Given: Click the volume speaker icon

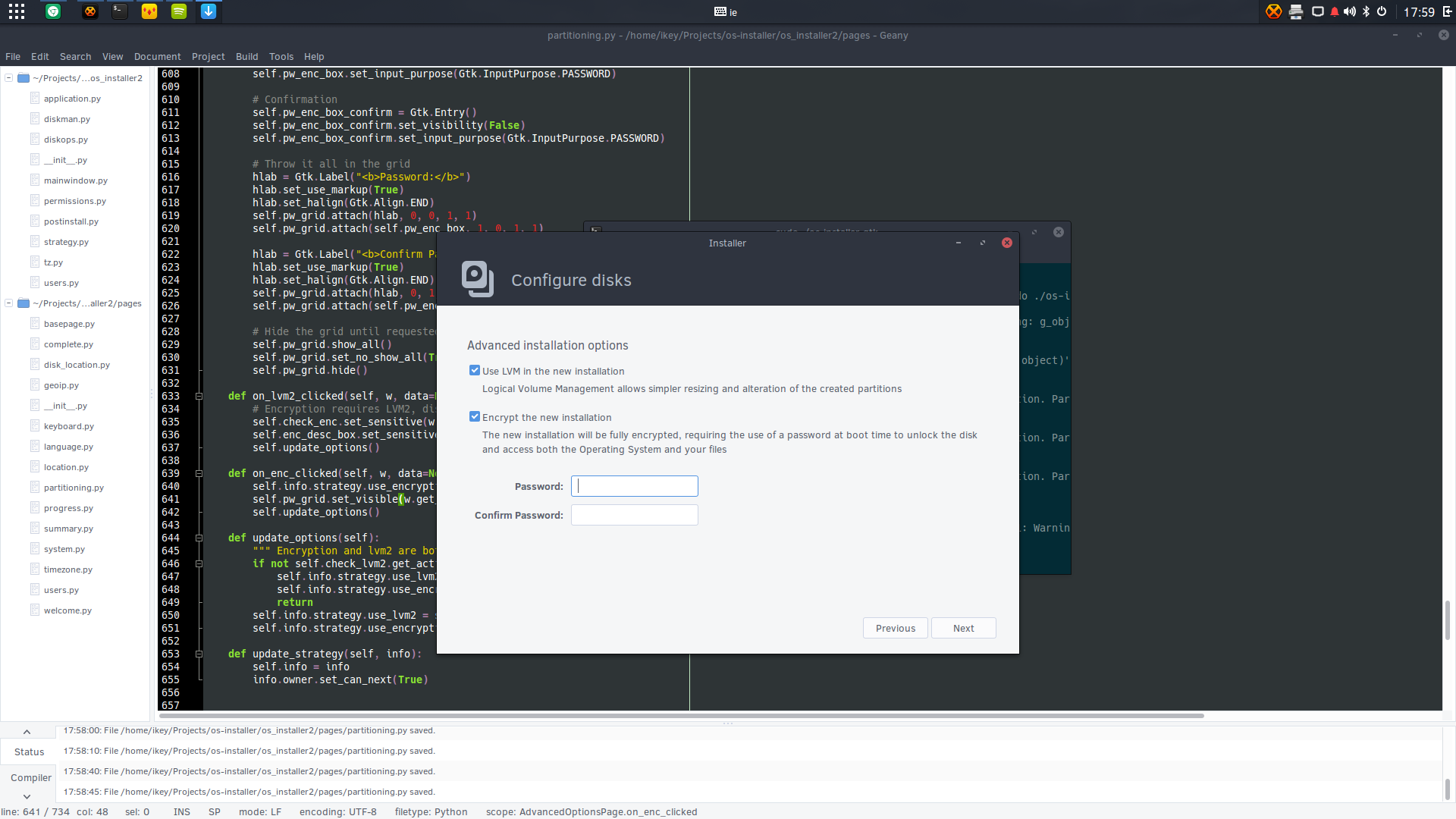Looking at the screenshot, I should click(x=1350, y=11).
